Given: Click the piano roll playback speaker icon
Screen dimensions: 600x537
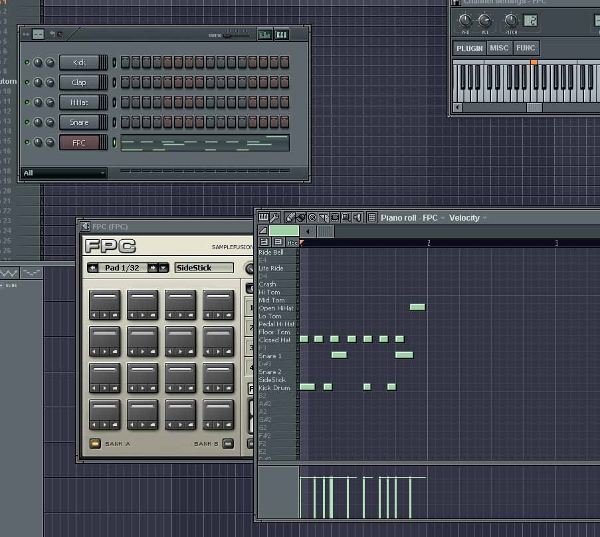Looking at the screenshot, I should [357, 218].
